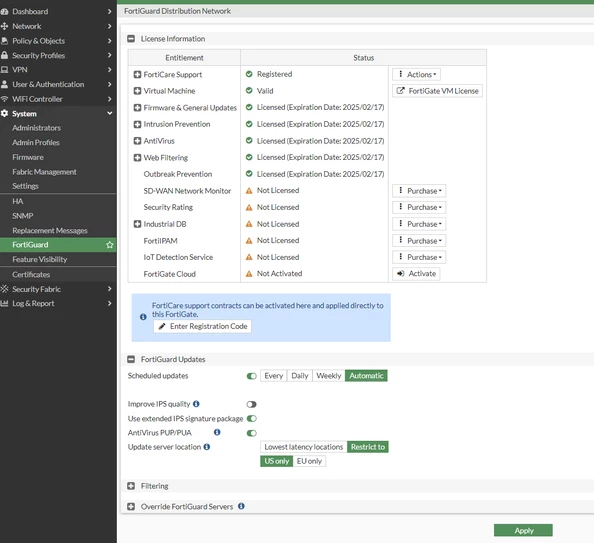Expand the Filtering section
594x543 pixels.
pos(131,486)
